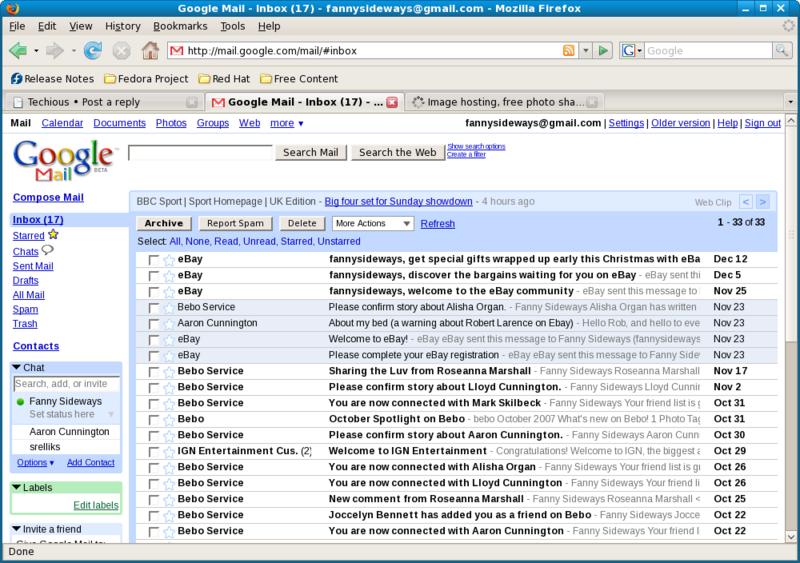Open the History menu
Image resolution: width=800 pixels, height=563 pixels.
tap(122, 26)
